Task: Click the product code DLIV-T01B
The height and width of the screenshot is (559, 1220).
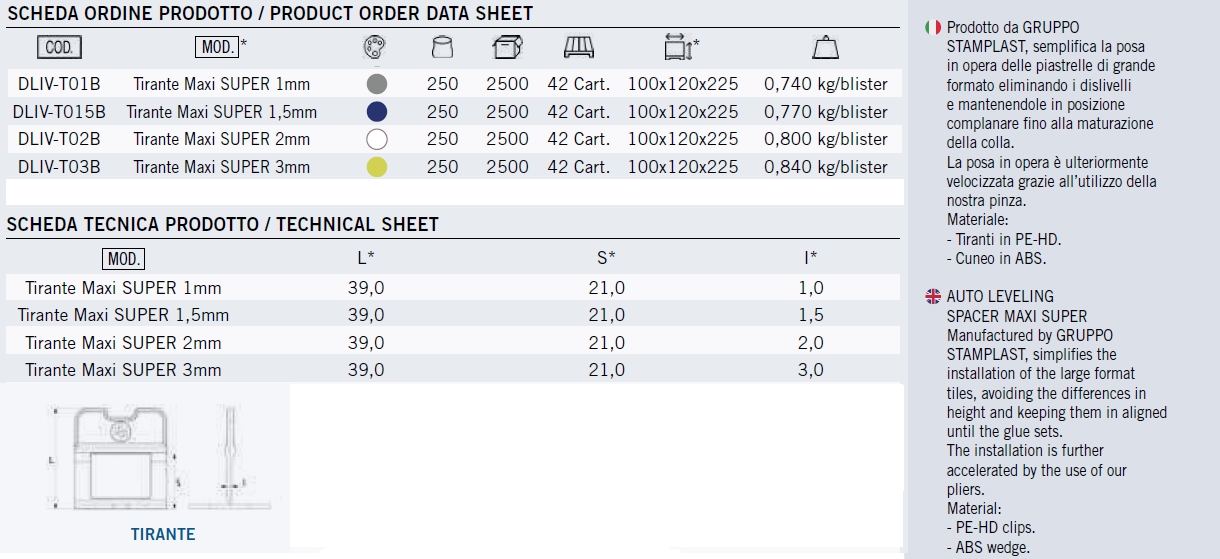Action: [59, 84]
